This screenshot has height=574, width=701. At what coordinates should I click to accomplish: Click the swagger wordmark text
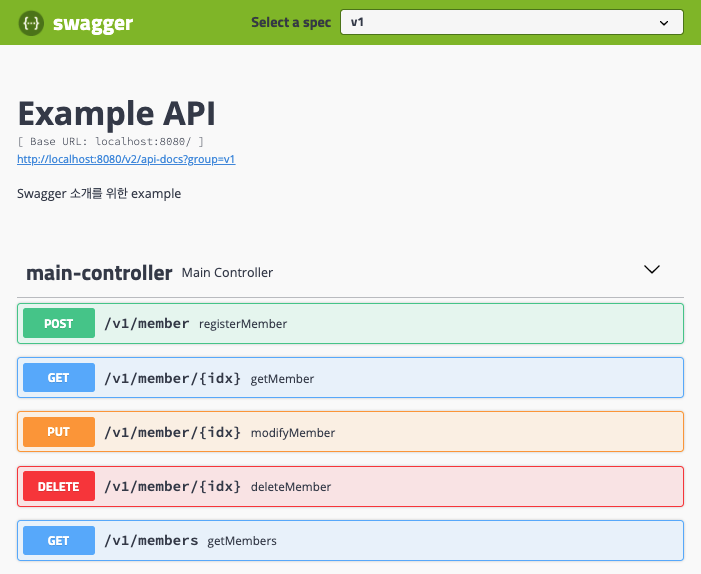pyautogui.click(x=93, y=24)
